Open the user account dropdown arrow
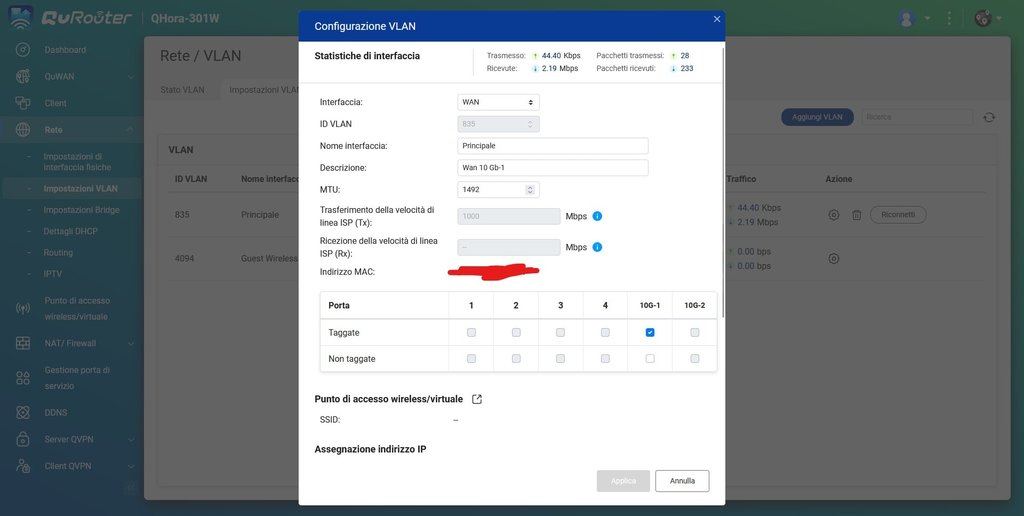The width and height of the screenshot is (1024, 516). click(x=927, y=18)
